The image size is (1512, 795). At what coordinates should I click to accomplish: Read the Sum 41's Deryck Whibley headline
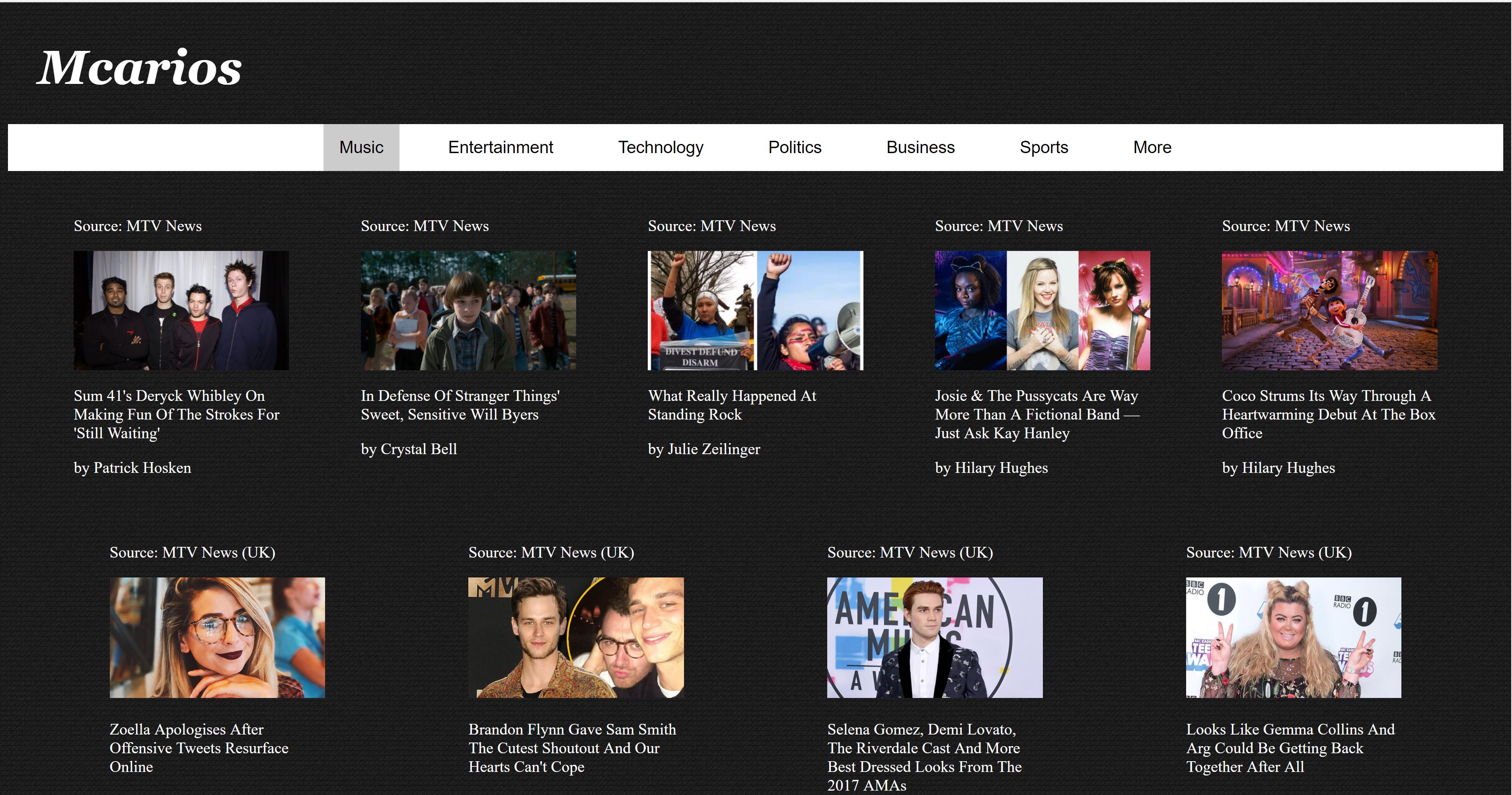point(177,414)
